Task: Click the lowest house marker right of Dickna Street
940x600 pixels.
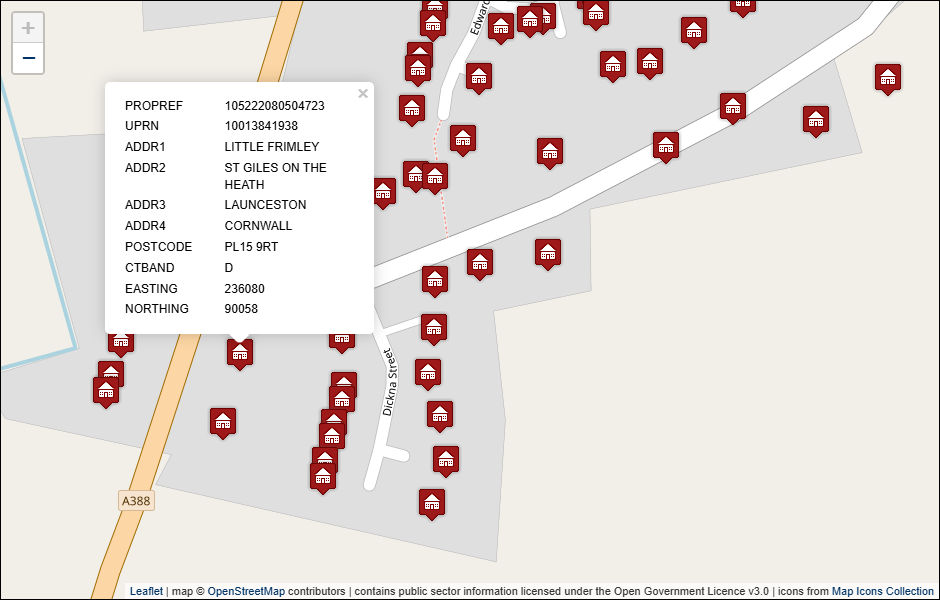Action: tap(432, 503)
